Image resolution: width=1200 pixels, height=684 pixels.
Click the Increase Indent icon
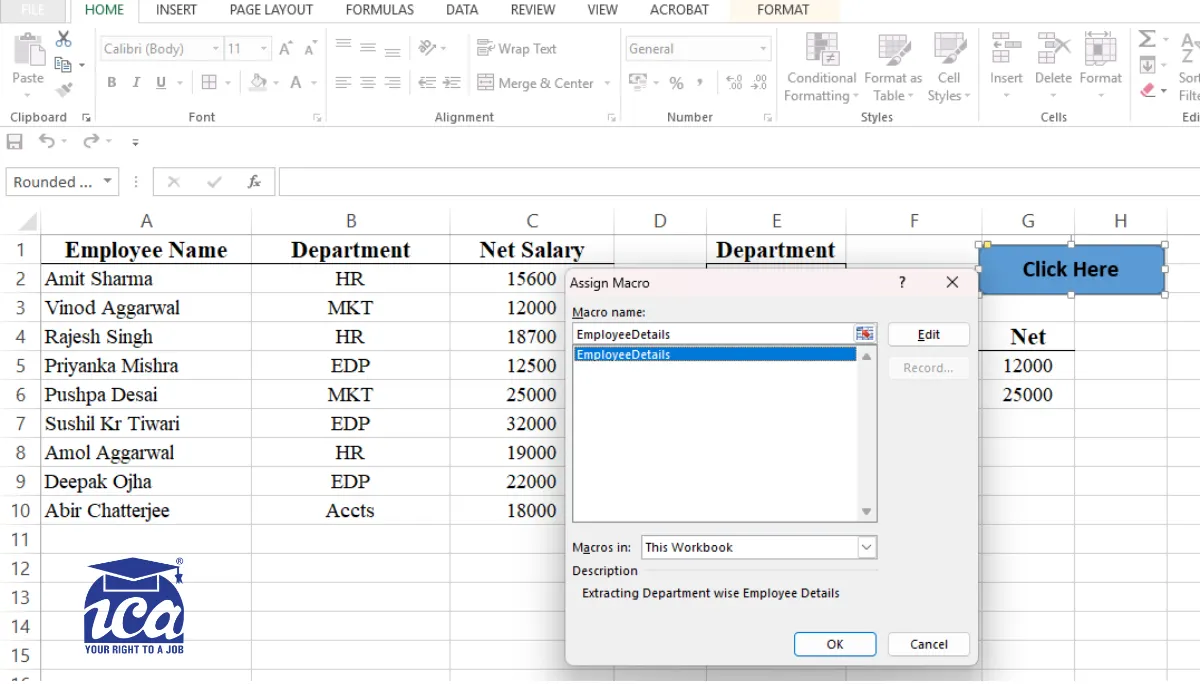pos(452,83)
